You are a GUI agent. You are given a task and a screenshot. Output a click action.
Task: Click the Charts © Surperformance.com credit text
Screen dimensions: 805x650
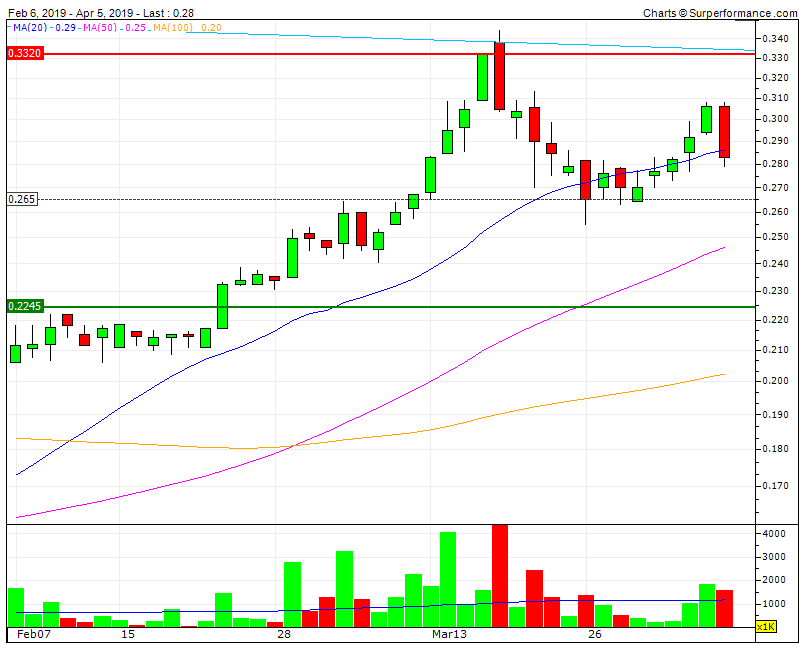[x=720, y=13]
